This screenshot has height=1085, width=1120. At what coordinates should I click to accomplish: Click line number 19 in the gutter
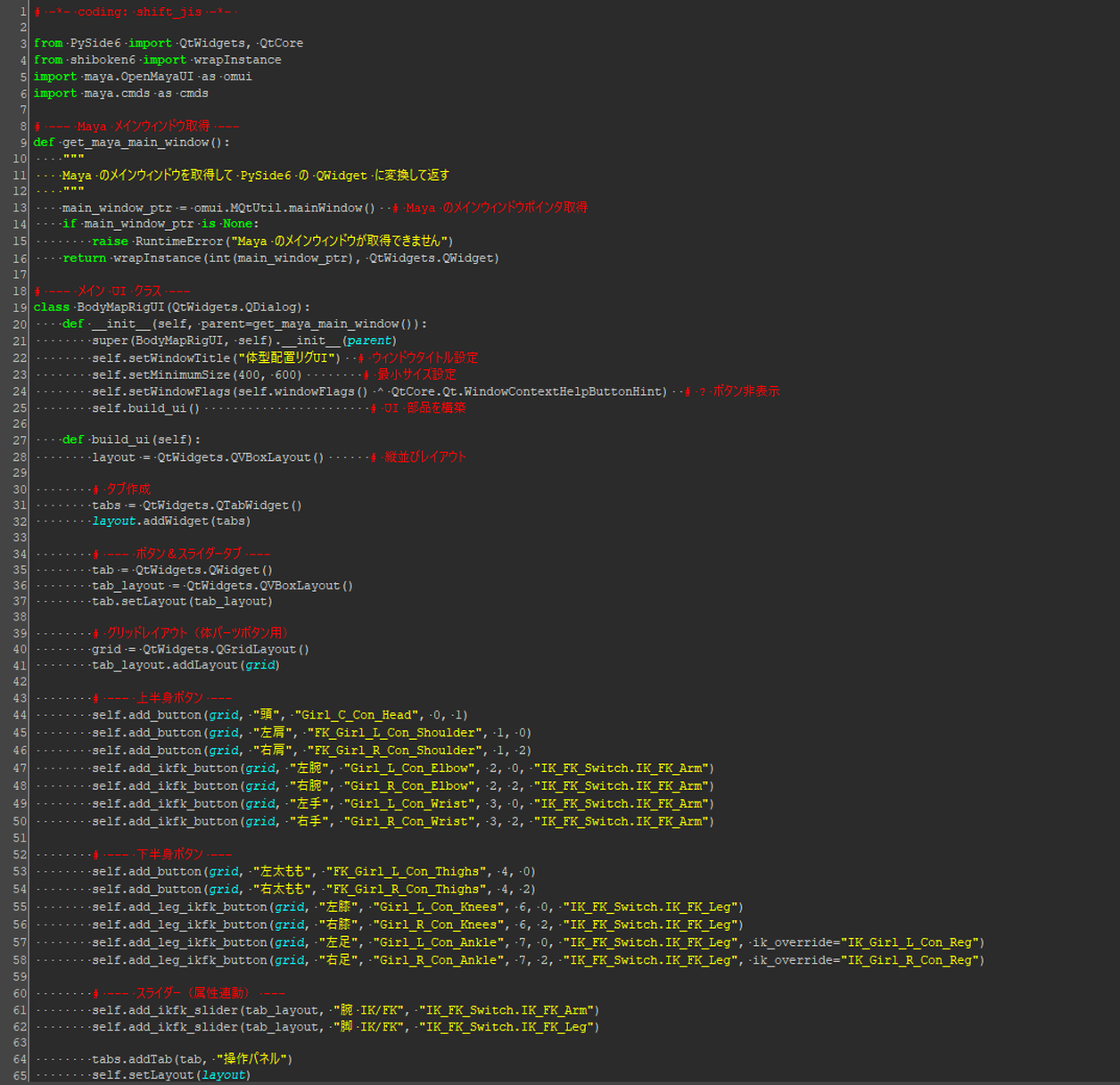20,307
